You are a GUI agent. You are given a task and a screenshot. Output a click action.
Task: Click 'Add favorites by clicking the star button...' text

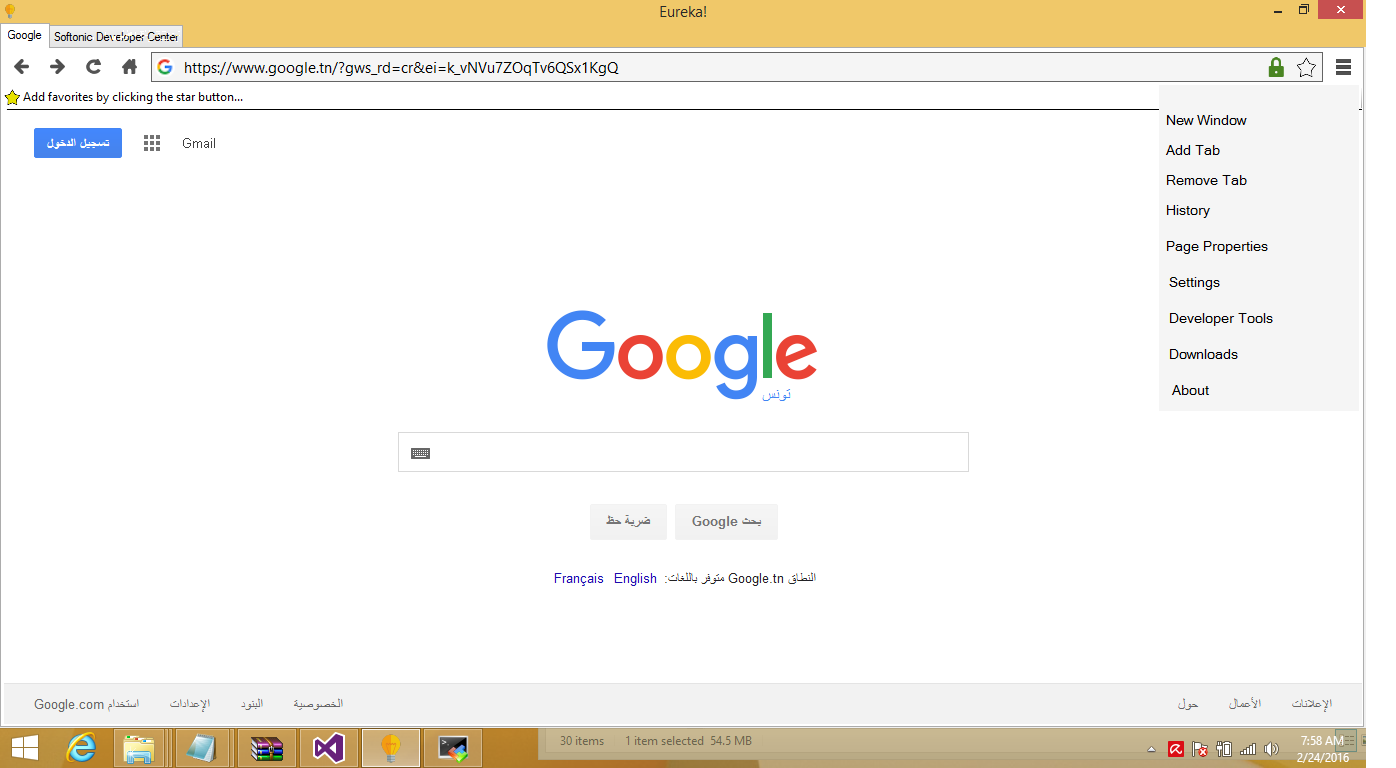point(133,97)
